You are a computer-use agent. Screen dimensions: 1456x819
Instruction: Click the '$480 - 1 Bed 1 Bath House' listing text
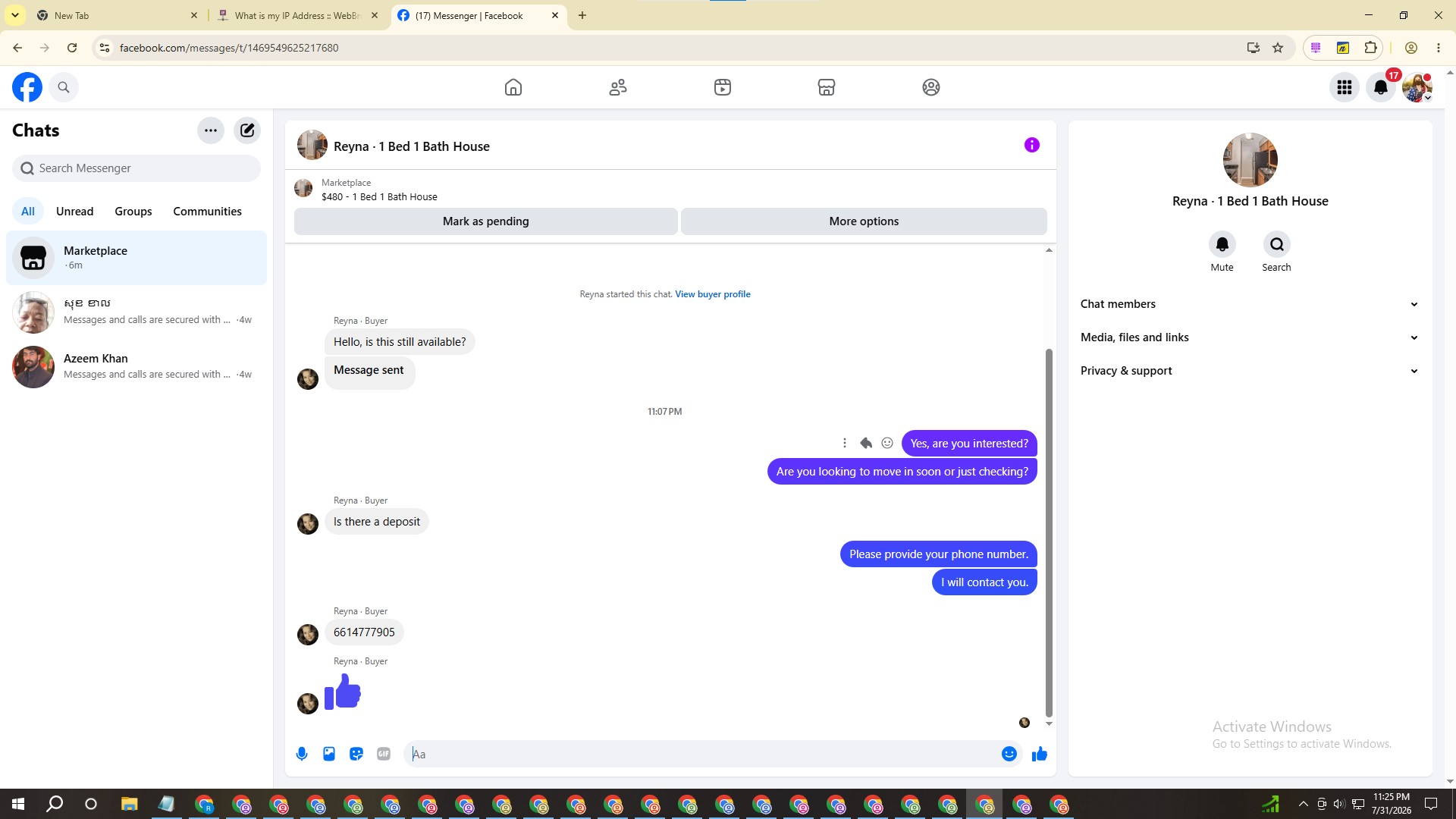coord(379,197)
